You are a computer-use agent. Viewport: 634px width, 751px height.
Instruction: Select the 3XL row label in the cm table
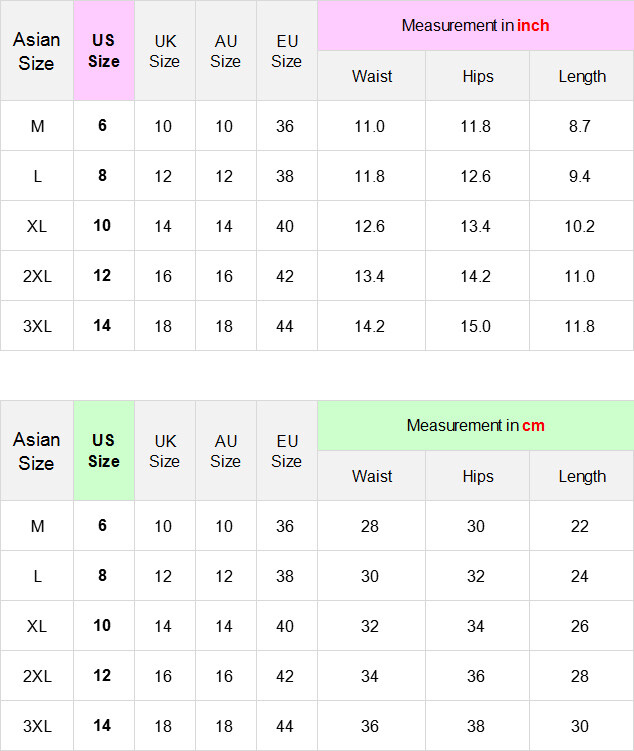pos(37,726)
